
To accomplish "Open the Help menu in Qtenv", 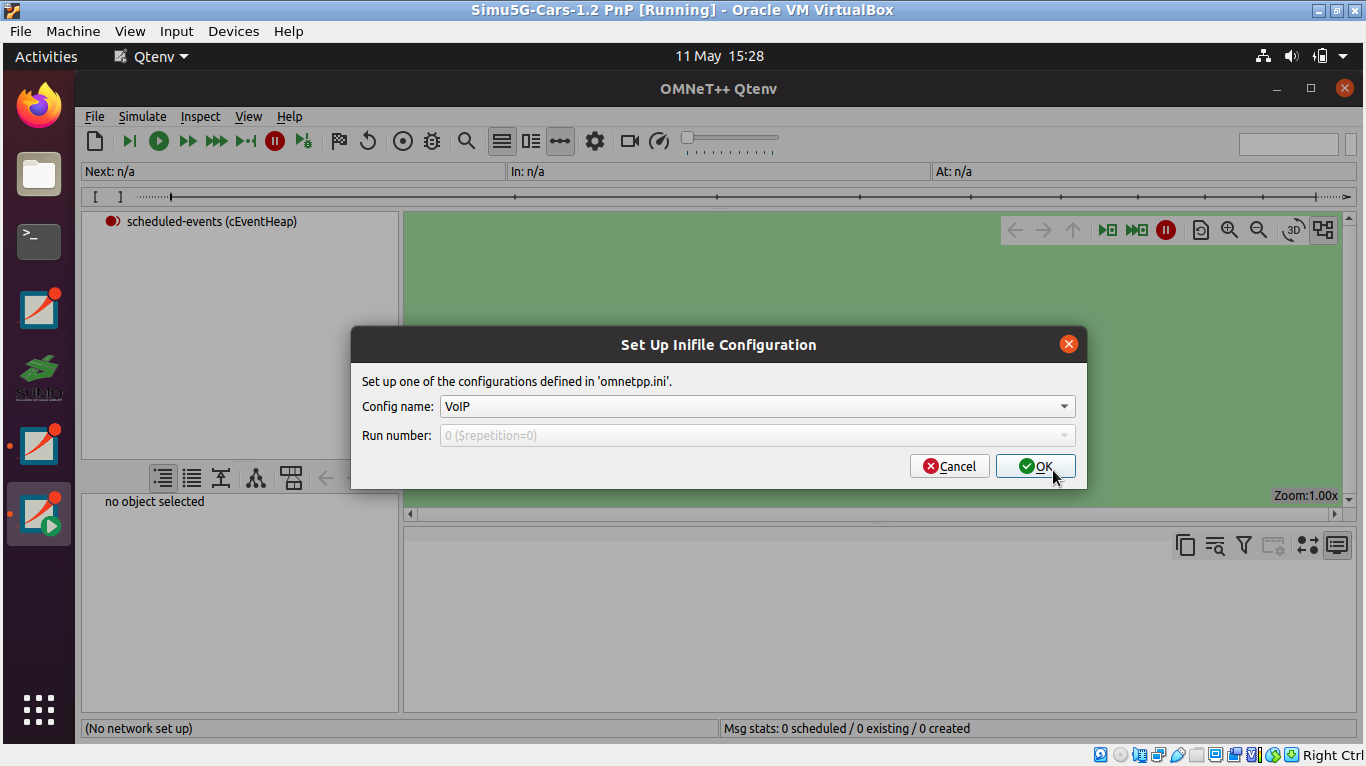I will coord(289,116).
